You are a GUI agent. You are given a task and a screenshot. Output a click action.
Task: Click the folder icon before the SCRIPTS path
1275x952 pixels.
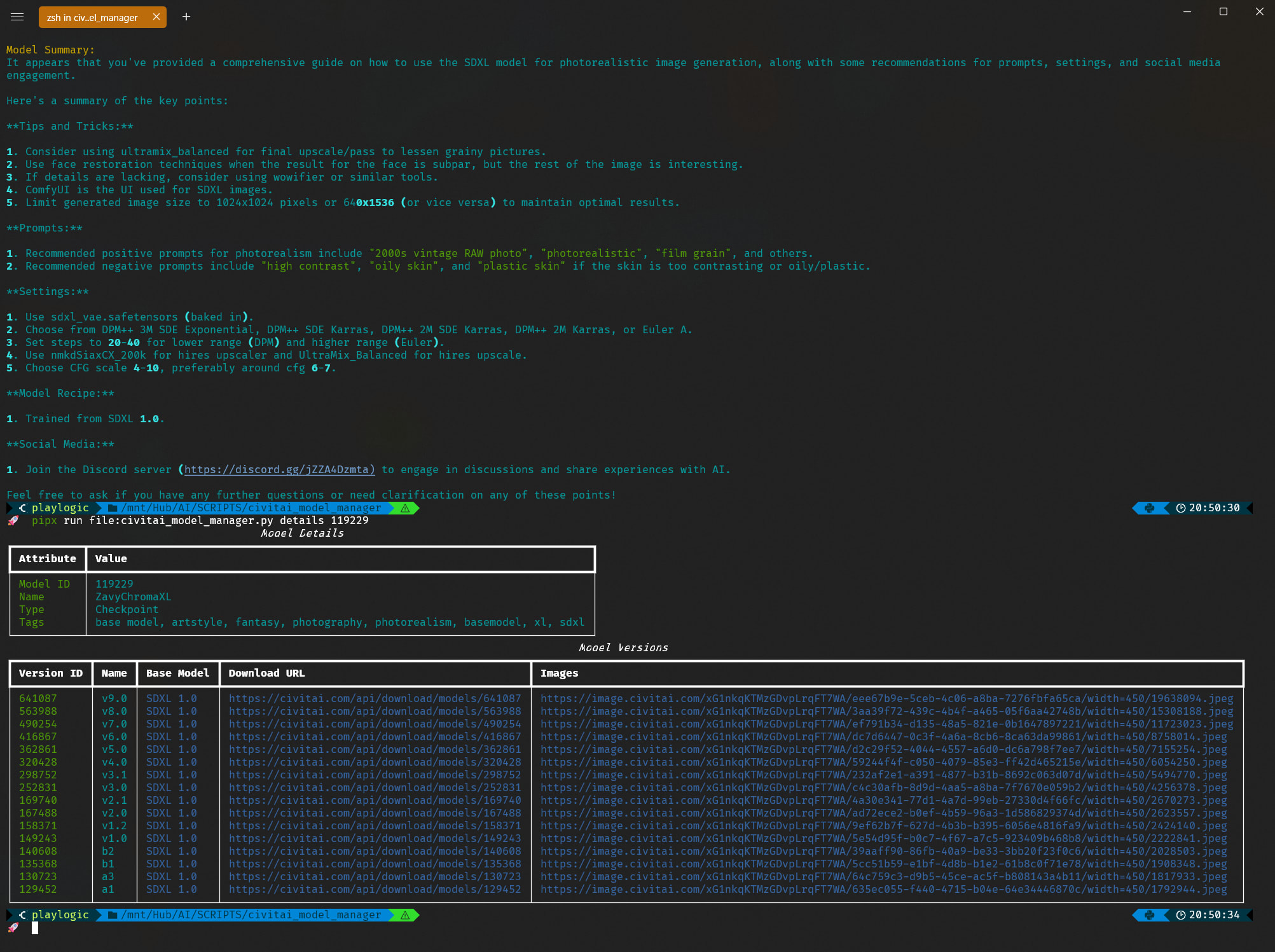(x=112, y=508)
